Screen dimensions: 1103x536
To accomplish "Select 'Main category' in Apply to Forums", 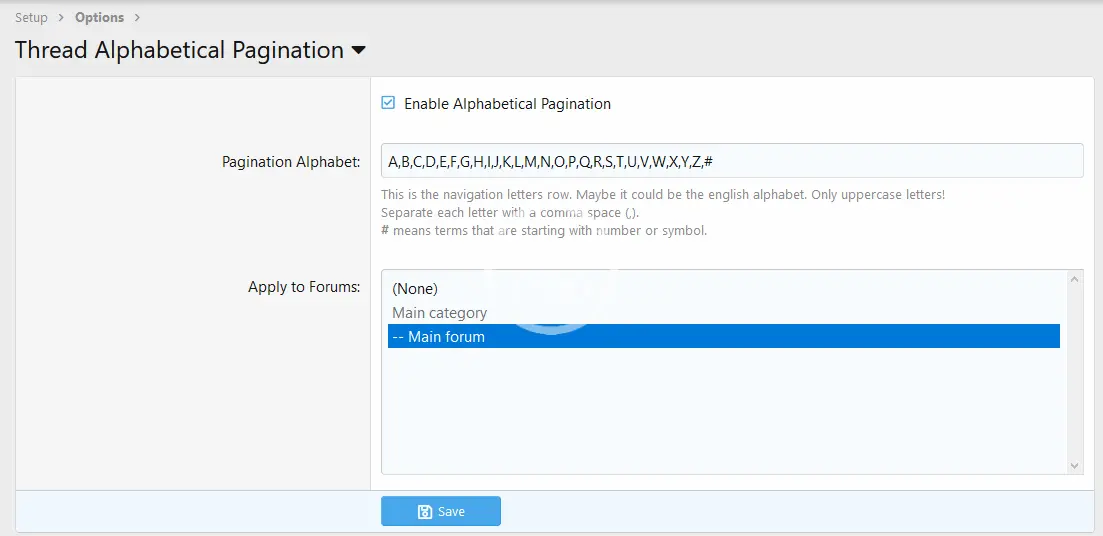I will click(x=439, y=313).
